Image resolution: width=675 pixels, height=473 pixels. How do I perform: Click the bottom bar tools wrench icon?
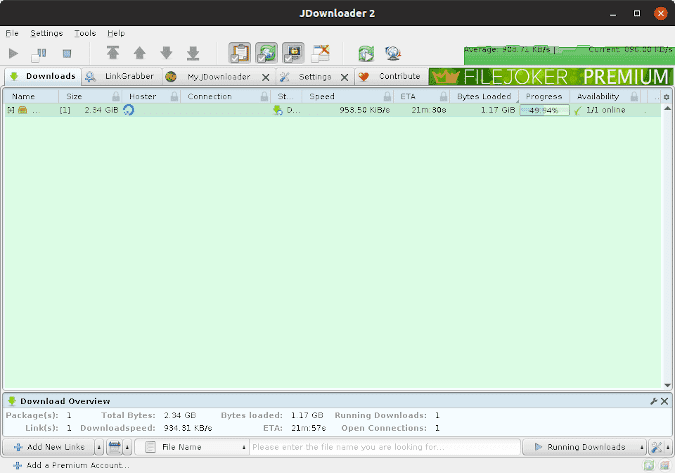pos(656,447)
